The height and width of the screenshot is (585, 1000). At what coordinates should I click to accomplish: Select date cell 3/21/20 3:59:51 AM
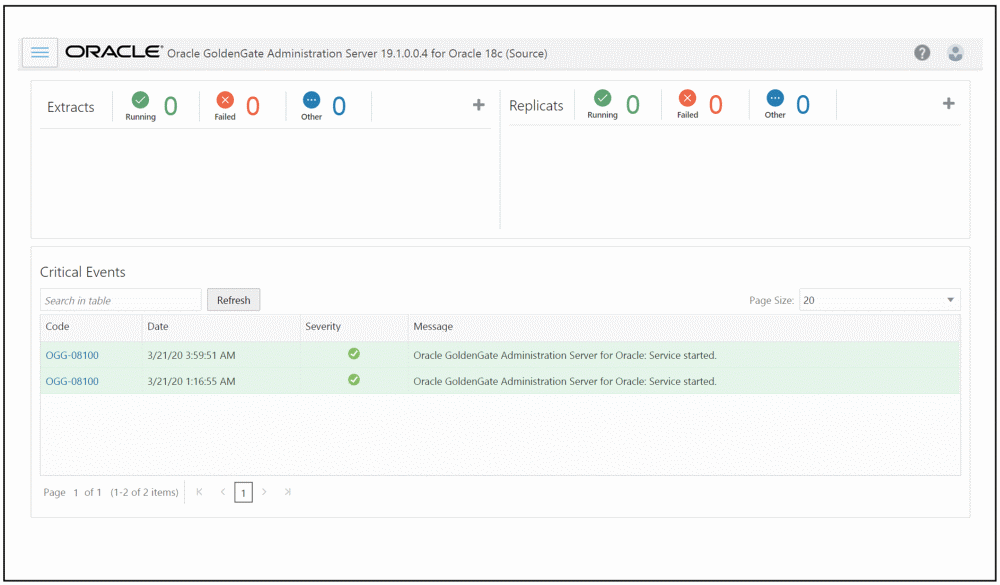pos(191,355)
